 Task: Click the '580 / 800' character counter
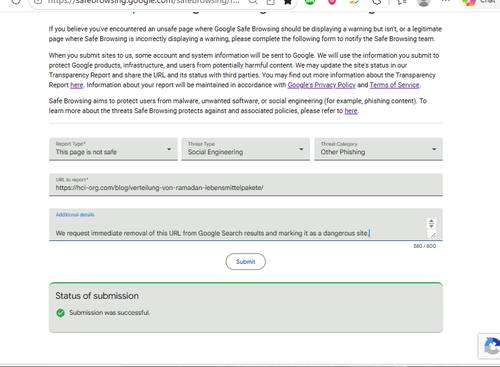[425, 246]
